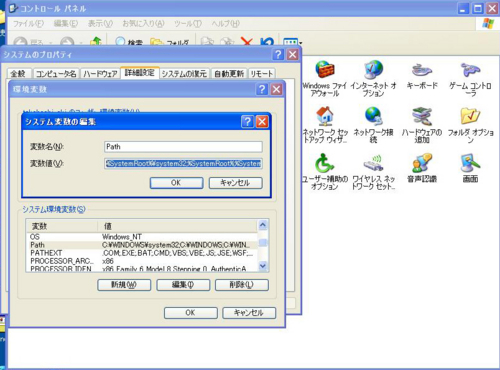Open the お気に入り(A) menu
Screen dimensions: 500x370
click(x=143, y=23)
